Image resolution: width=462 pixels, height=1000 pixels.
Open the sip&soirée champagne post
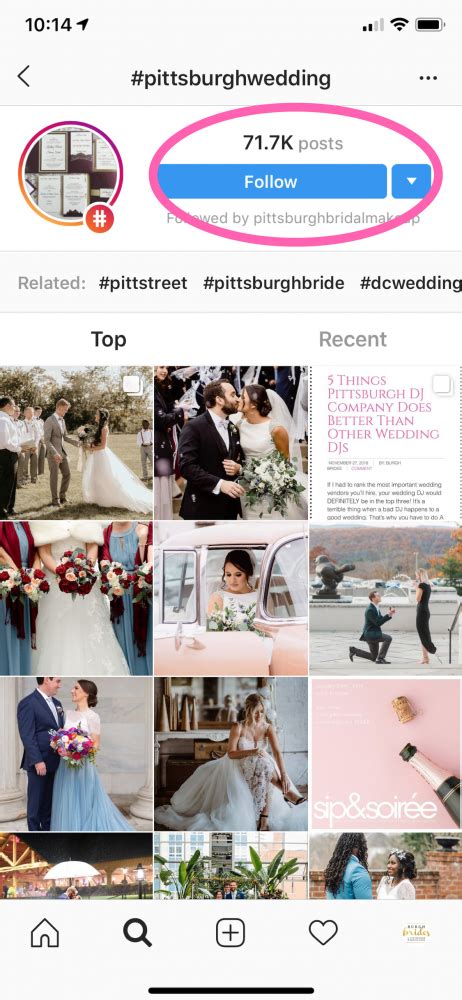tap(385, 753)
